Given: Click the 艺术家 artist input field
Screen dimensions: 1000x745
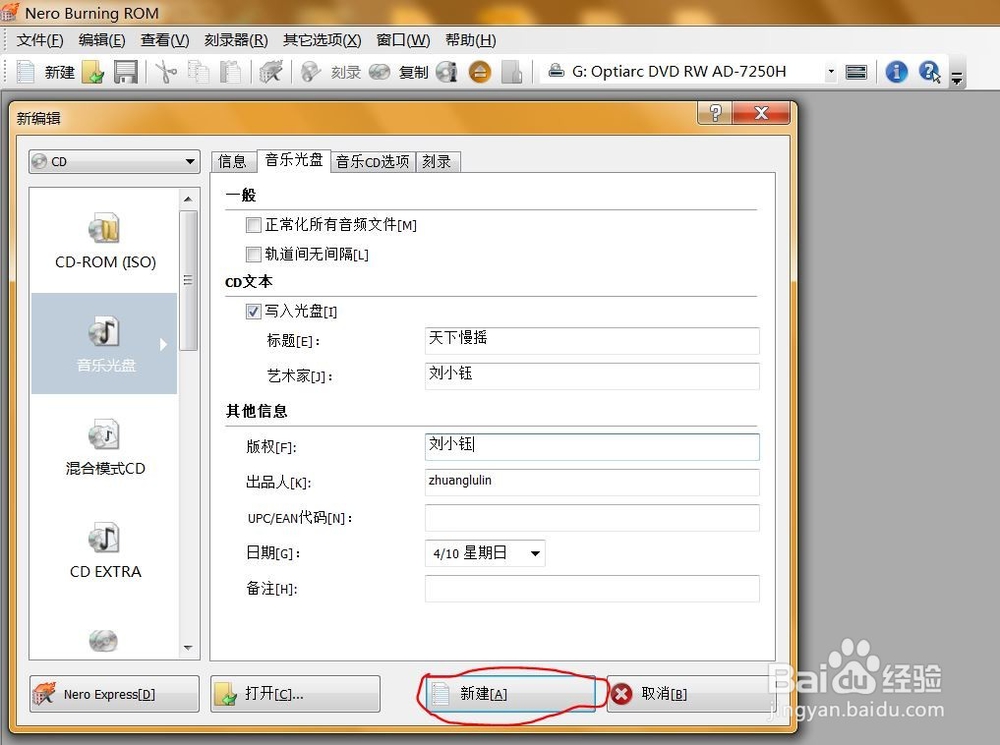Looking at the screenshot, I should point(592,376).
